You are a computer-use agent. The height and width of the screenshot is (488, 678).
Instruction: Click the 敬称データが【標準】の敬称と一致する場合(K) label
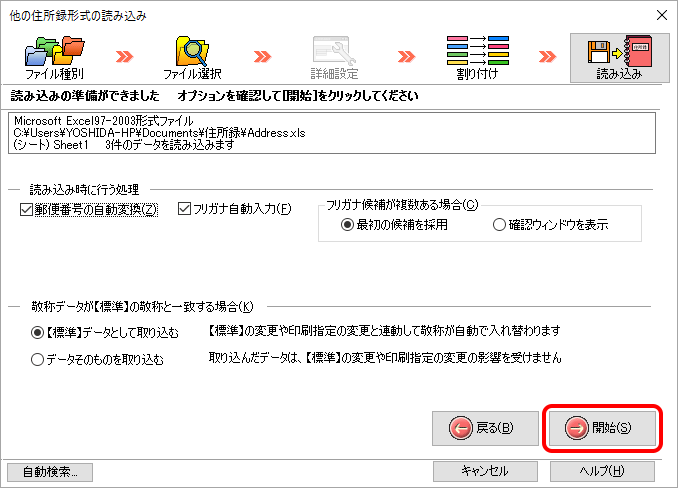tap(142, 307)
